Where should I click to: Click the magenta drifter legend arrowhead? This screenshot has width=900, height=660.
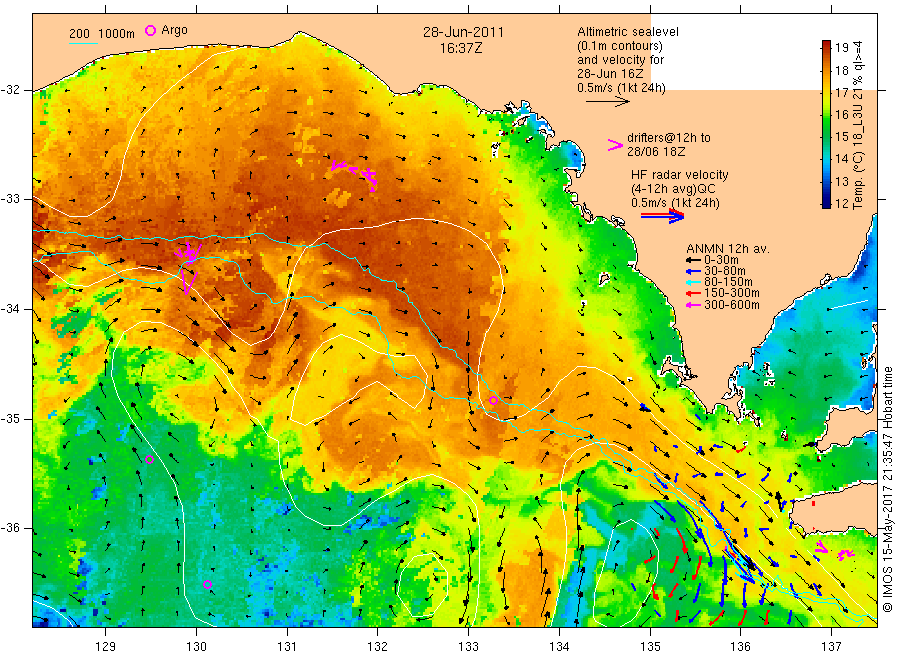(x=615, y=145)
